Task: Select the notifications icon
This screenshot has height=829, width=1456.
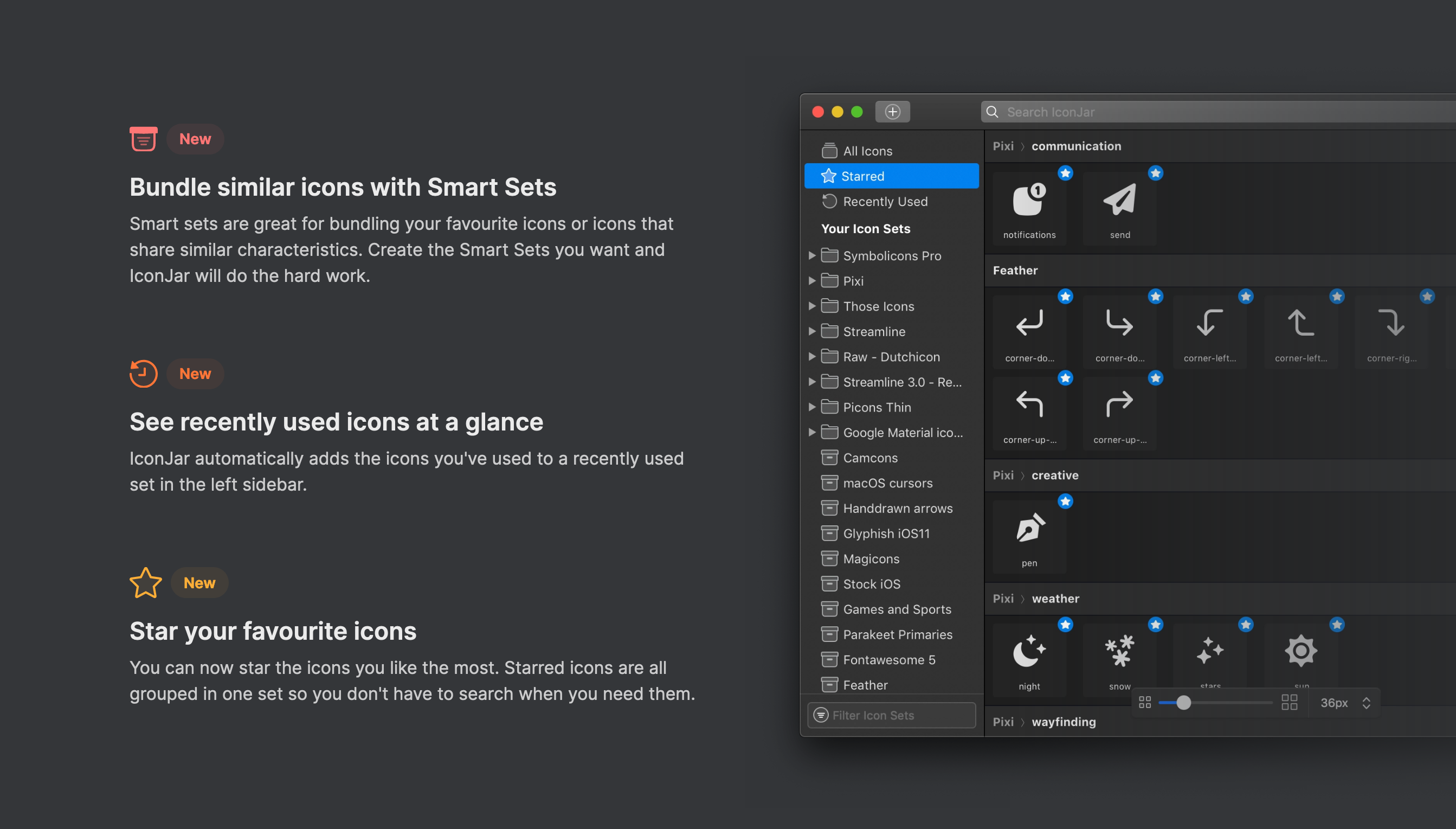Action: pos(1029,209)
